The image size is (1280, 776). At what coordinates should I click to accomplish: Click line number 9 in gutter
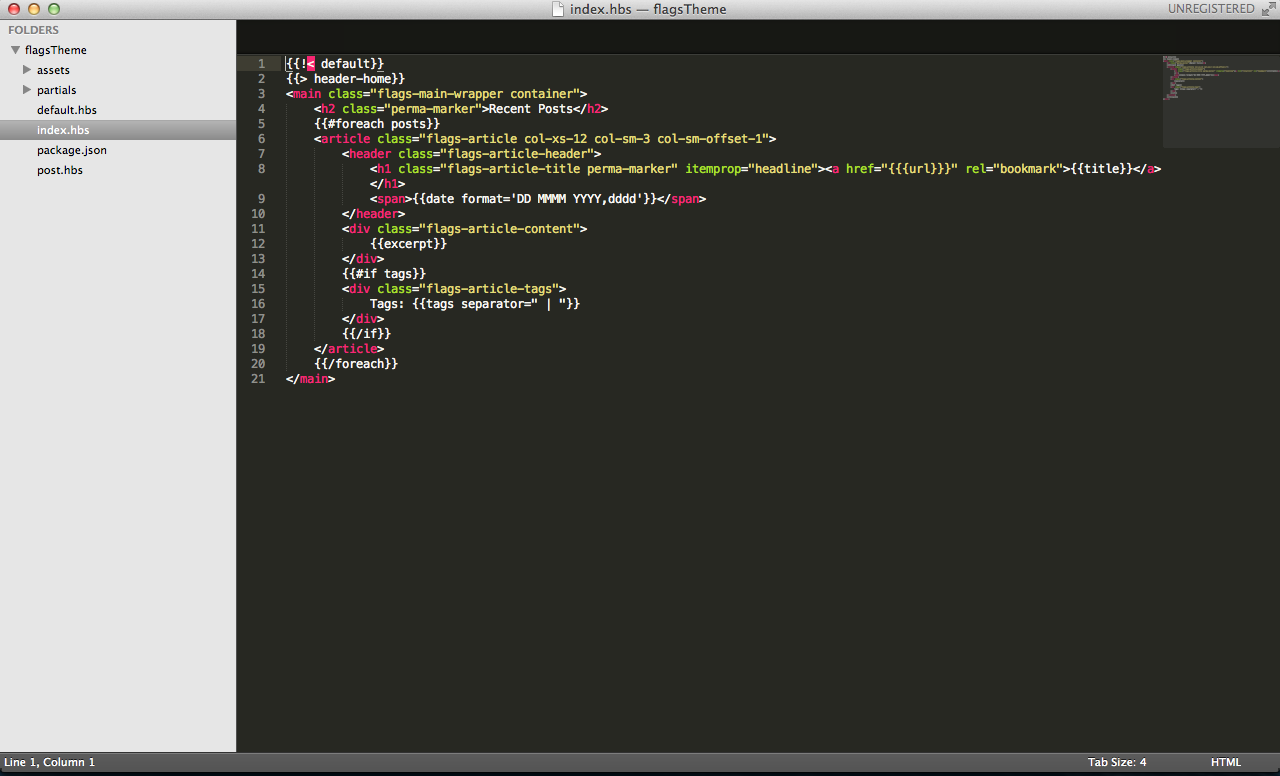coord(262,199)
